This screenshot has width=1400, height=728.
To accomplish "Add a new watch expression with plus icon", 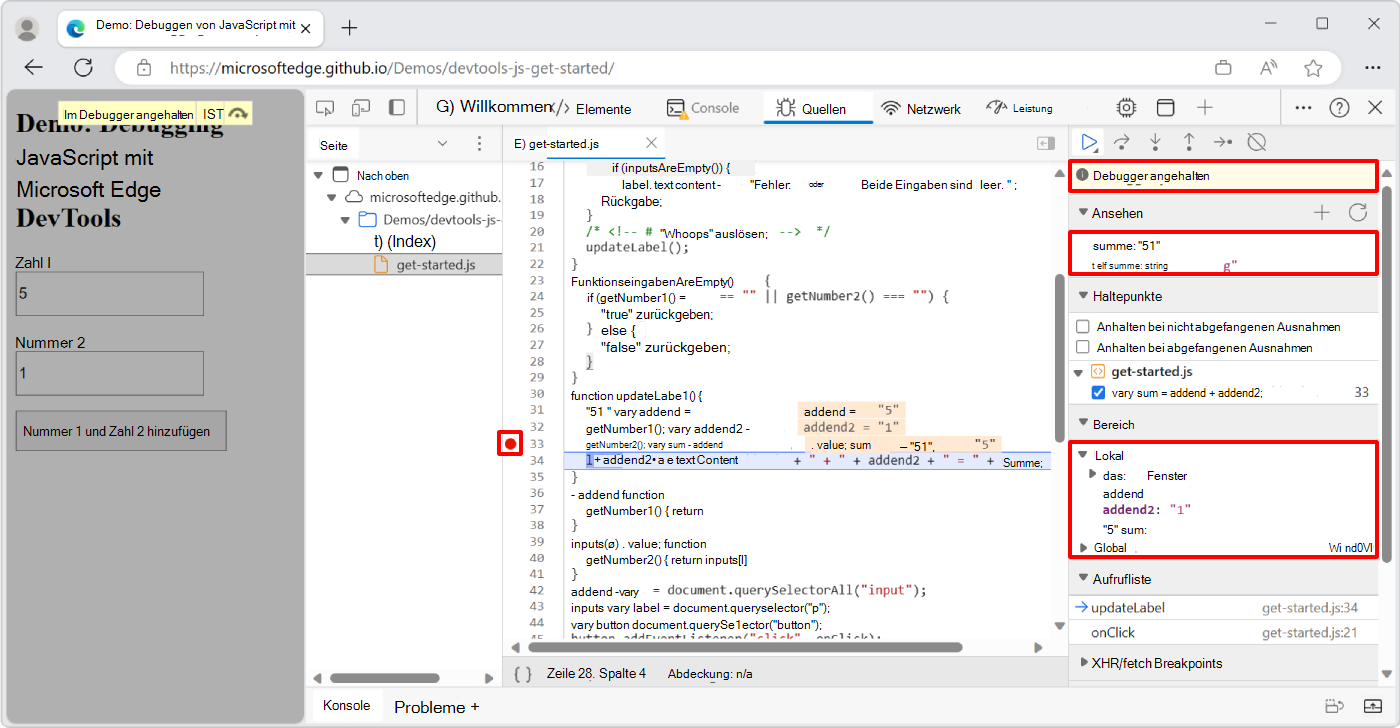I will (1321, 212).
